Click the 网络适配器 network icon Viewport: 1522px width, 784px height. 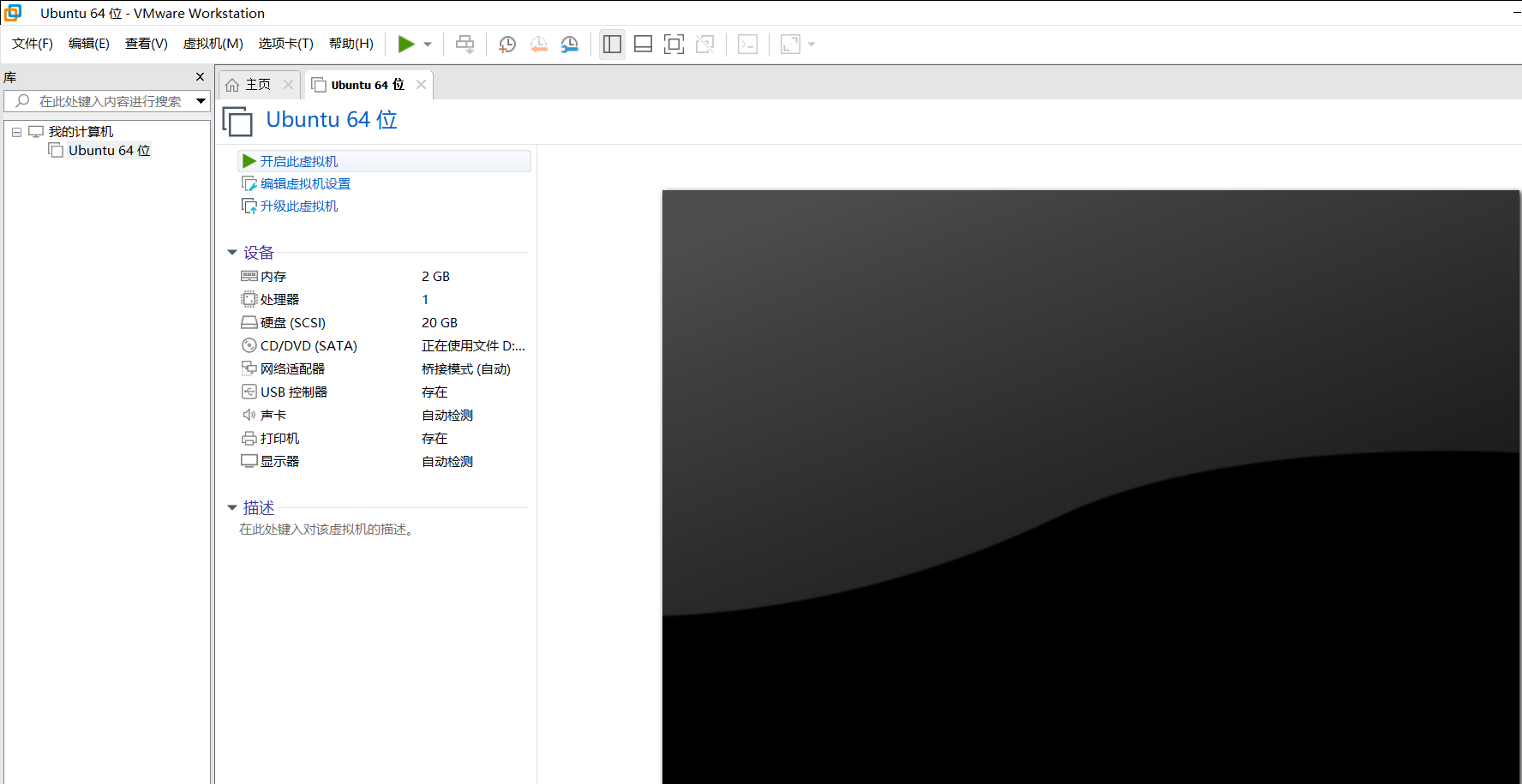tap(249, 368)
